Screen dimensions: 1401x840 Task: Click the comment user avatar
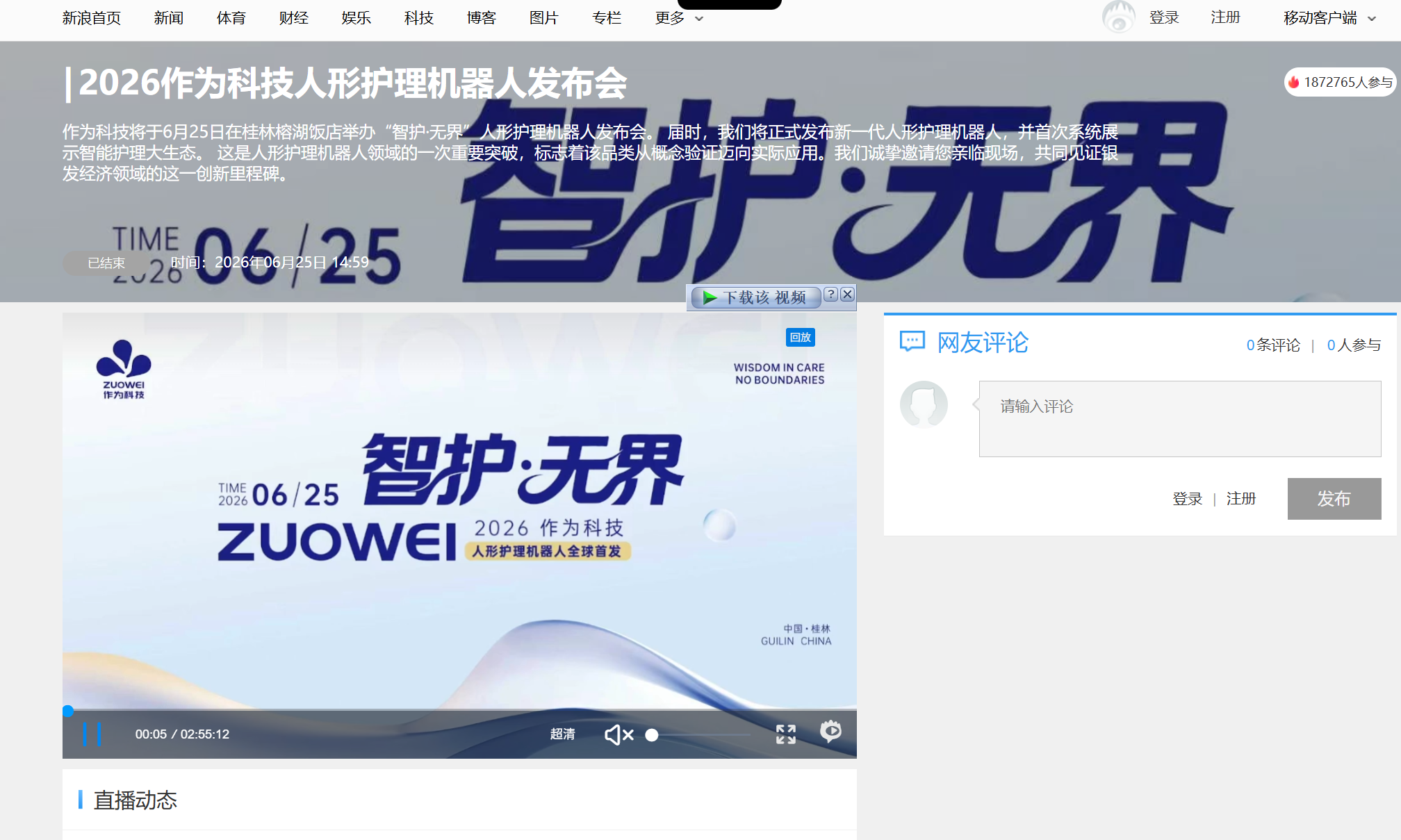(924, 404)
